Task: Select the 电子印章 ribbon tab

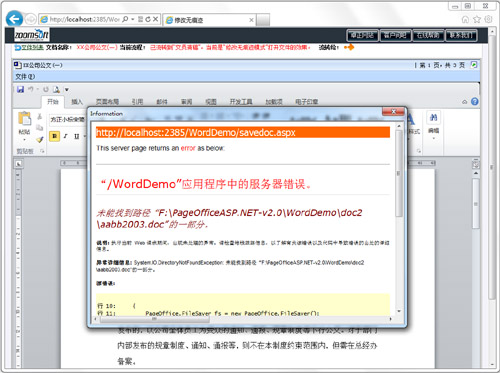Action: (x=306, y=102)
